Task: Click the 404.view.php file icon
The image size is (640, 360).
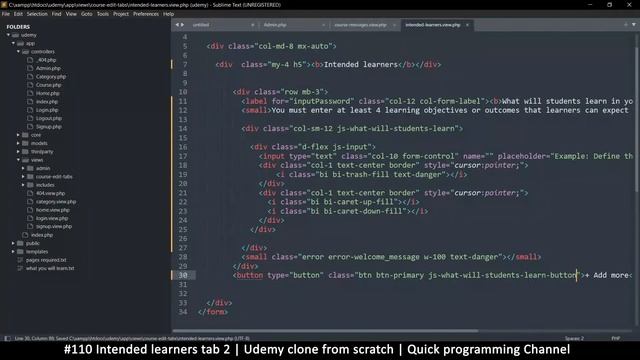Action: pyautogui.click(x=30, y=193)
